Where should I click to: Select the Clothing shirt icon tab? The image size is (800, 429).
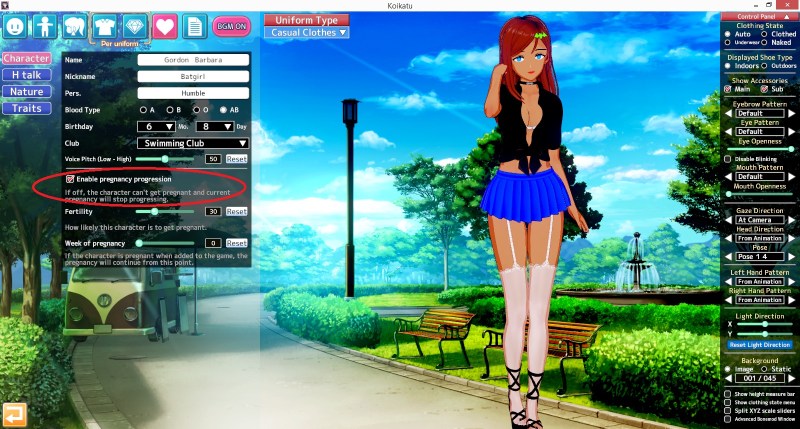(x=105, y=25)
